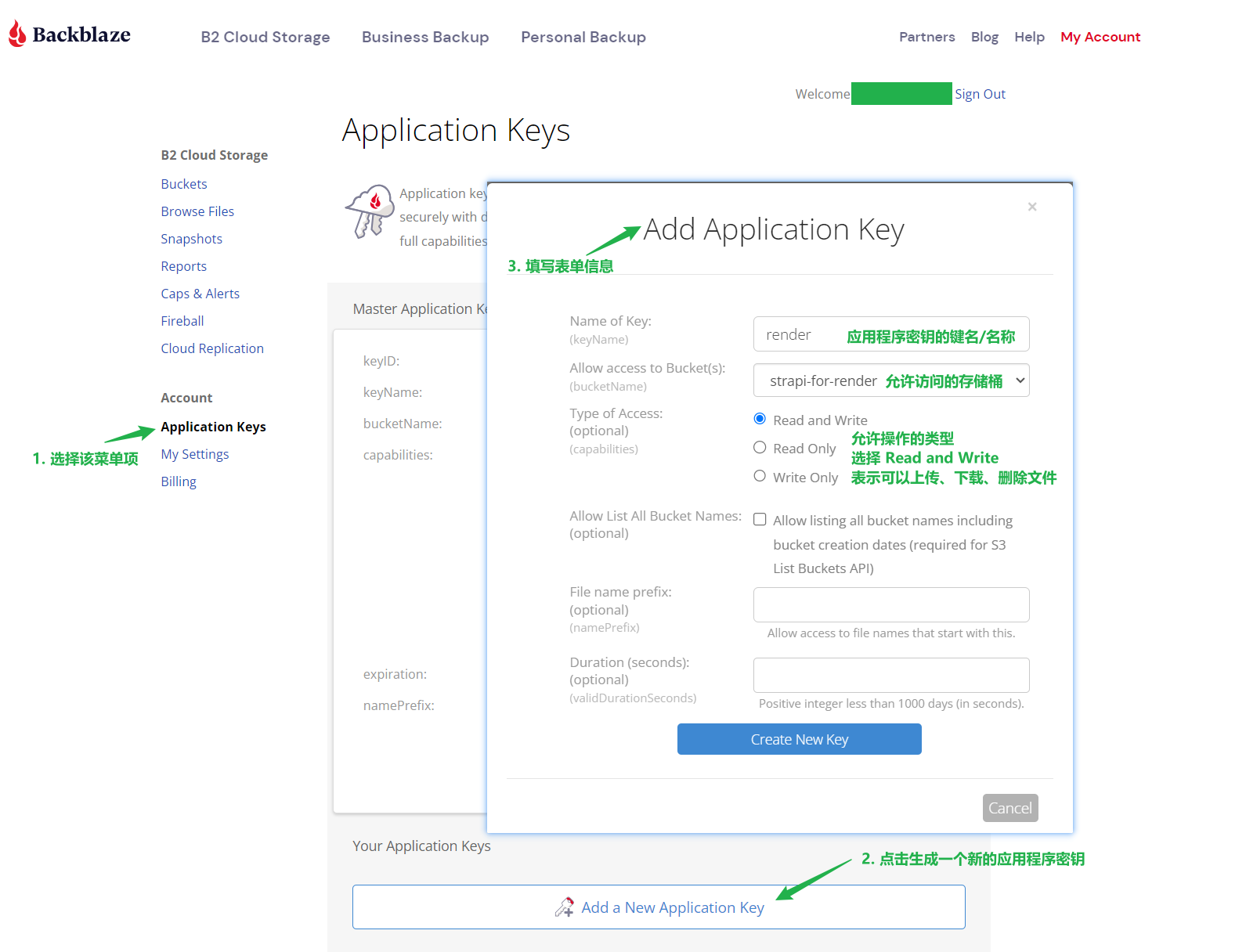Go to the Partners page

pos(927,37)
